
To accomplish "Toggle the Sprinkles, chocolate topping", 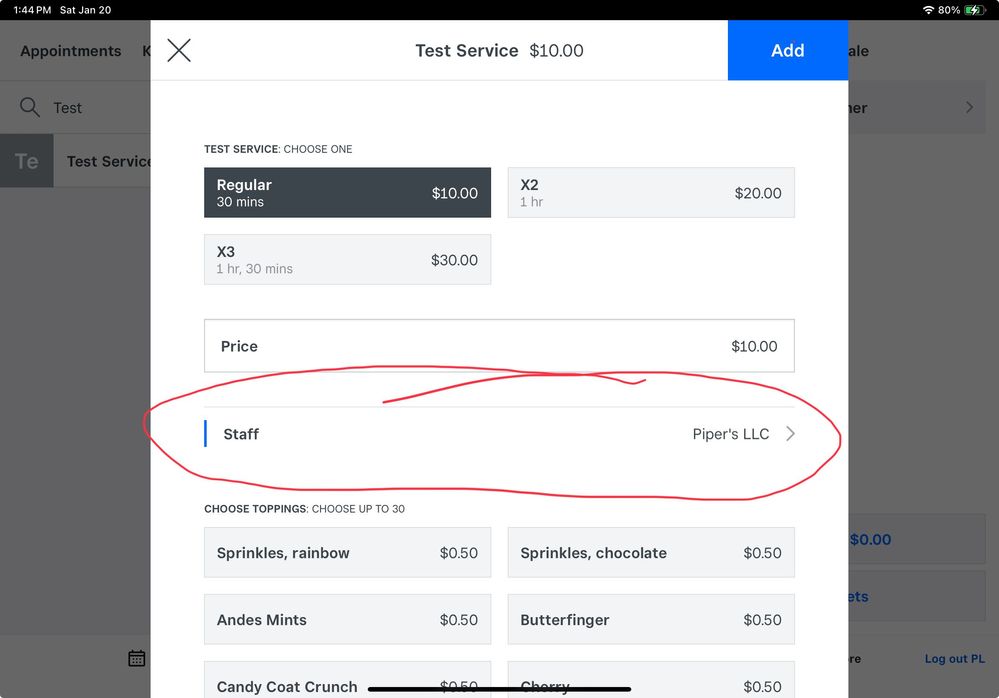I will point(650,553).
